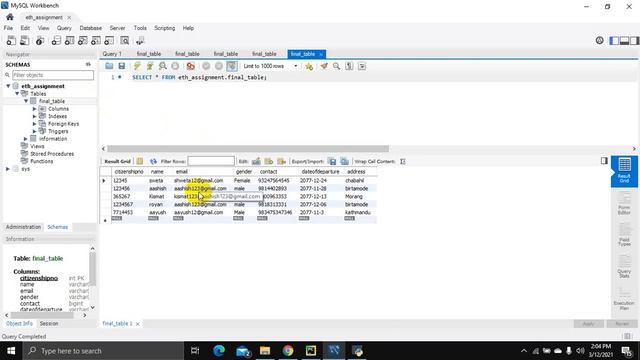The image size is (640, 360).
Task: Expand the sys schema node
Action: pos(8,169)
